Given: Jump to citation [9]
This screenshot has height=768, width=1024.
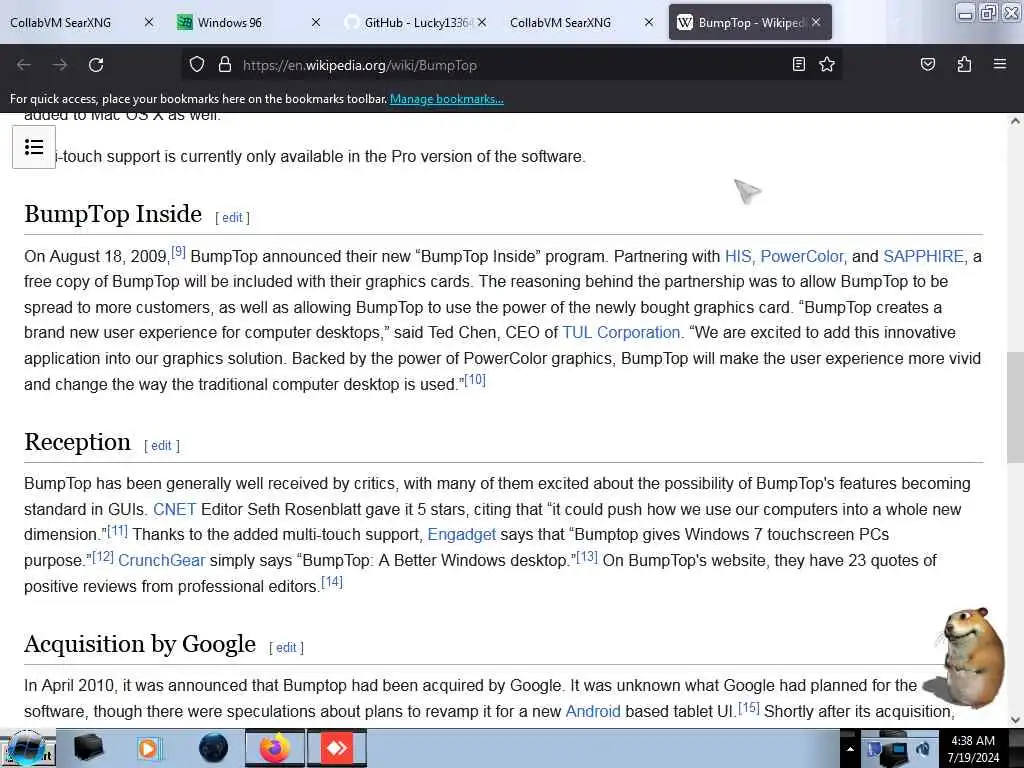Looking at the screenshot, I should (x=178, y=251).
